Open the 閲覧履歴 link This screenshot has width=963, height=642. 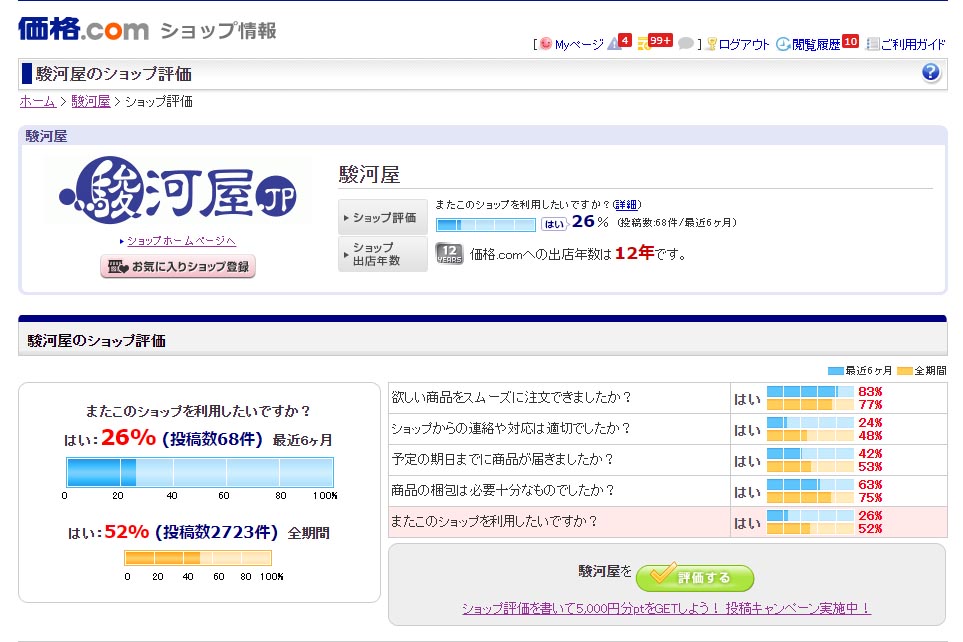[816, 44]
